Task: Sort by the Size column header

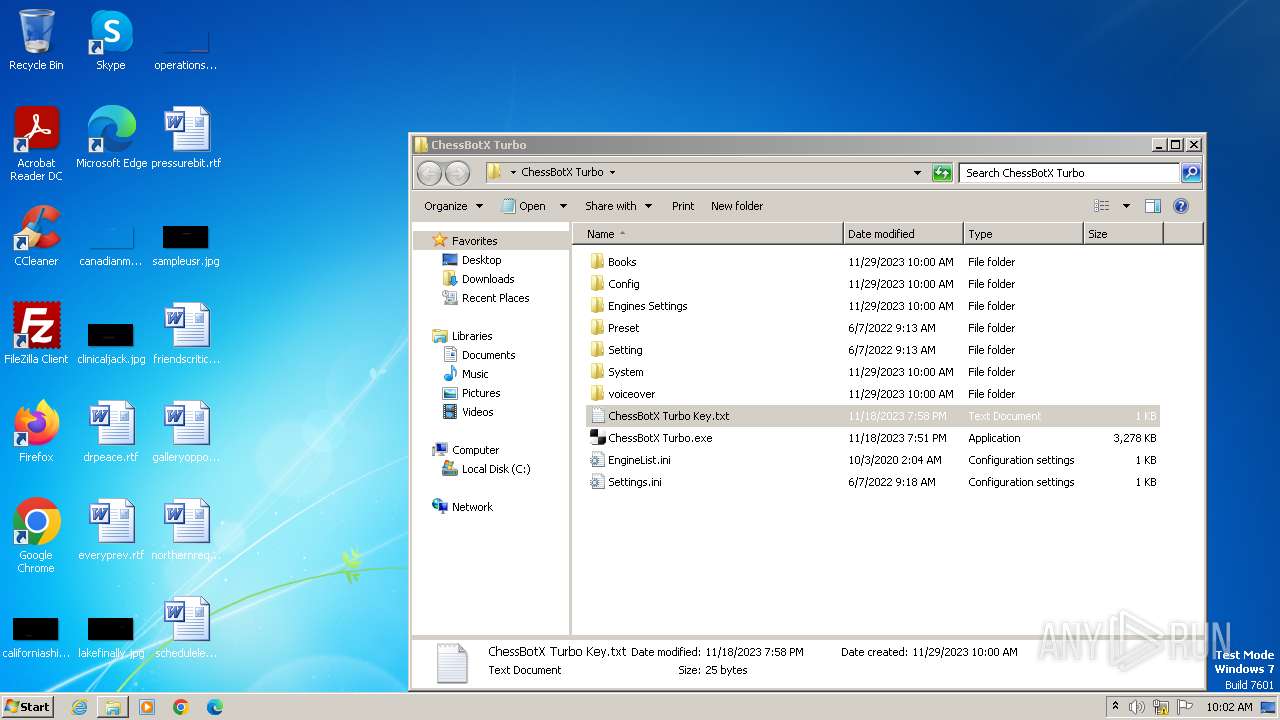Action: 1124,234
